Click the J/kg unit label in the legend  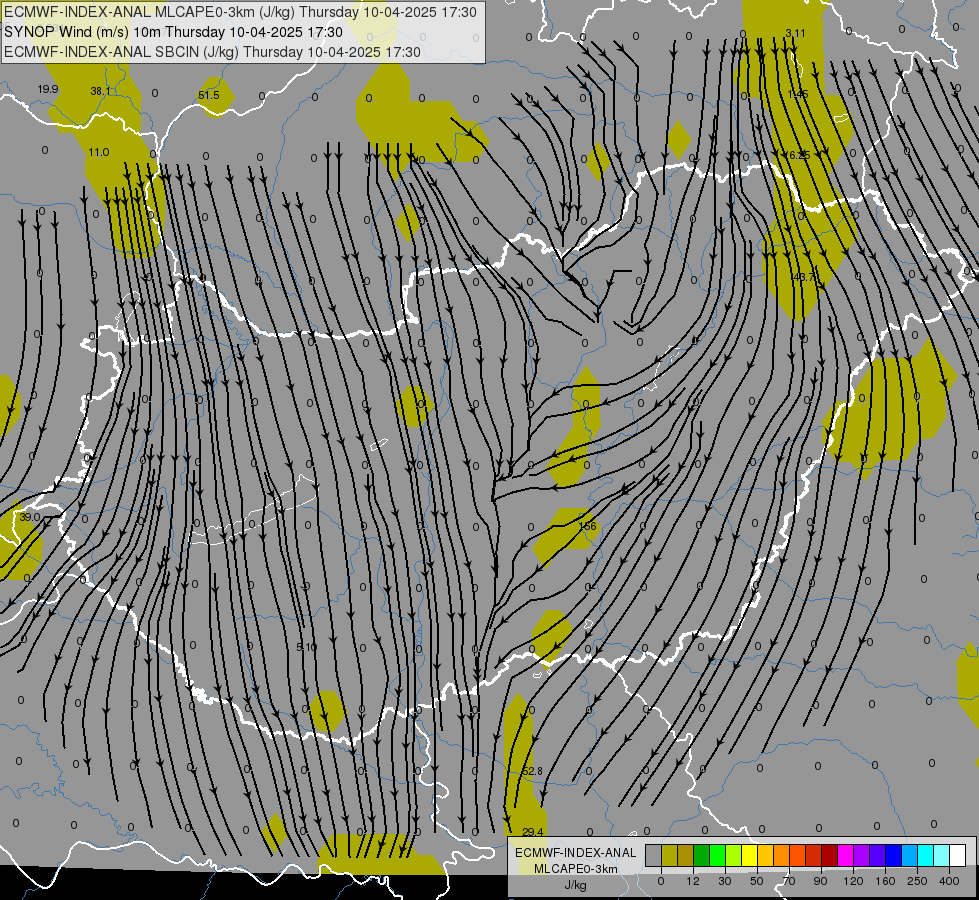pyautogui.click(x=576, y=885)
